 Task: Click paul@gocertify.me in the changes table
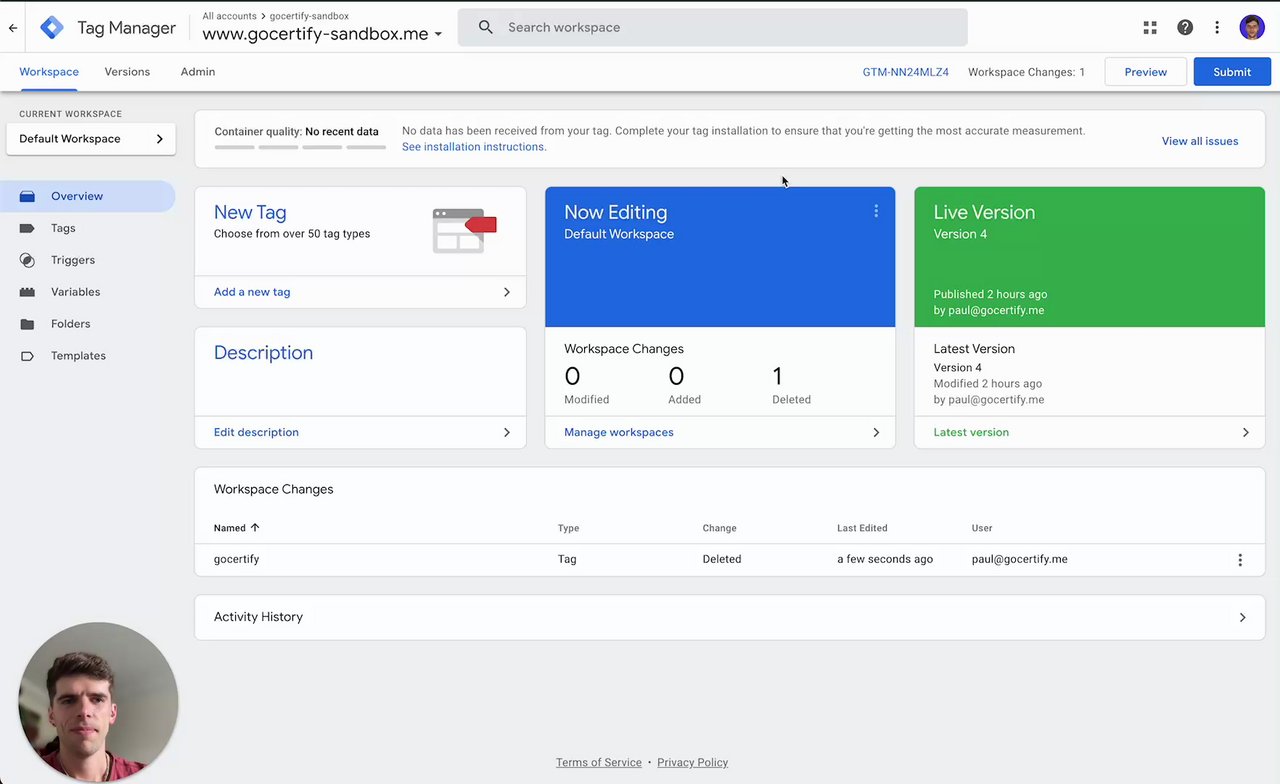pyautogui.click(x=1019, y=559)
